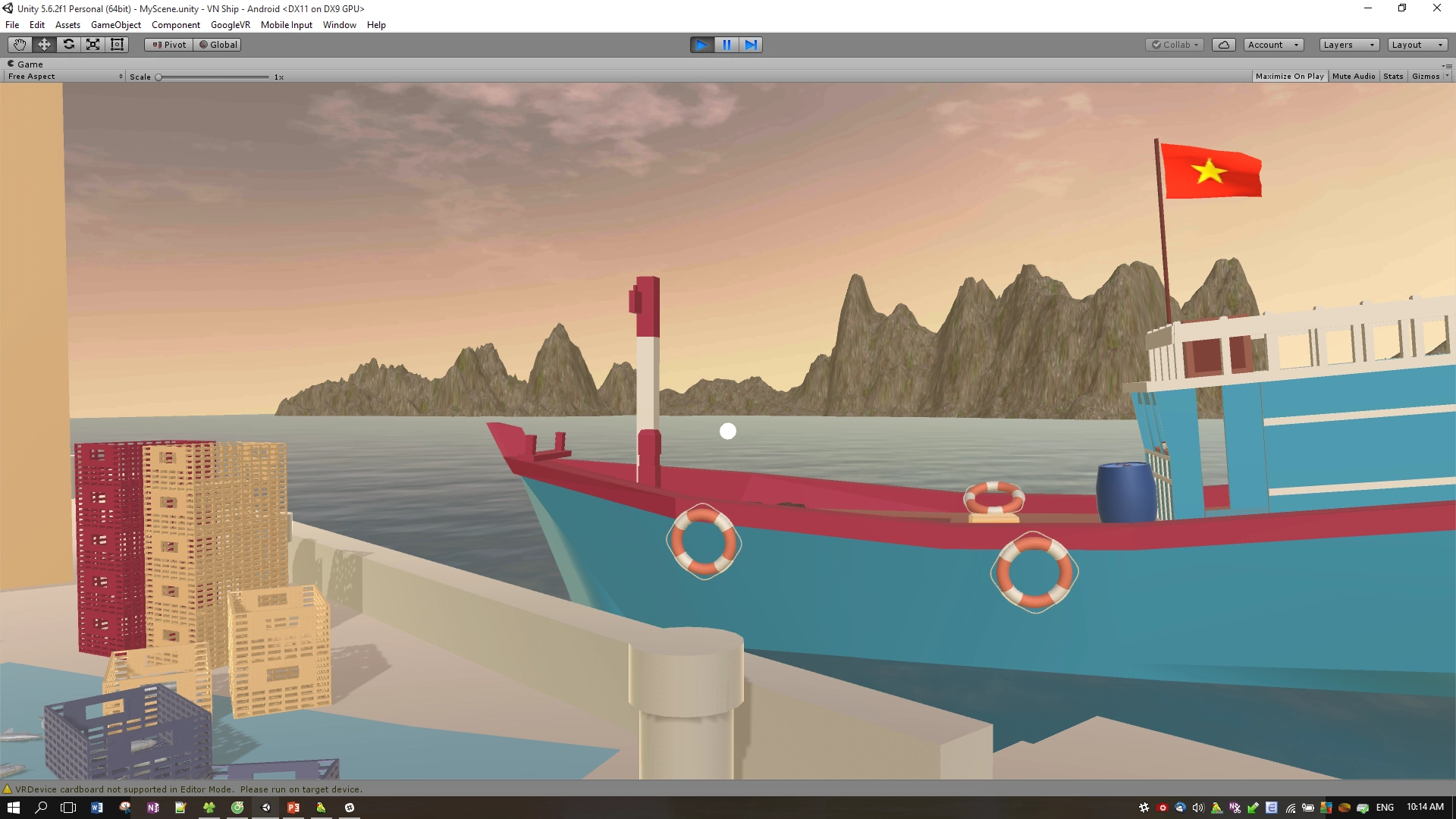Open the Free Aspect dropdown

pyautogui.click(x=65, y=77)
